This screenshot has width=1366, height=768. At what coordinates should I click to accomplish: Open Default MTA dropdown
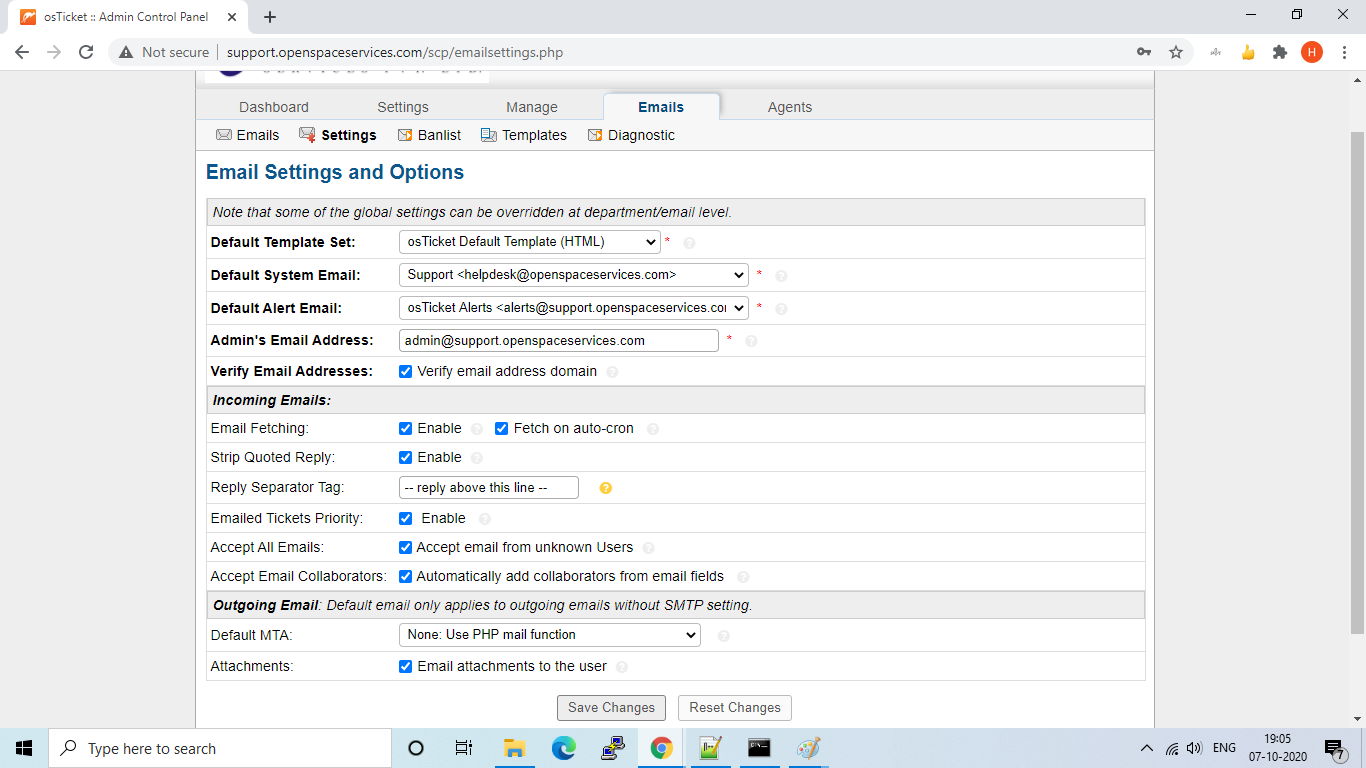pos(549,634)
